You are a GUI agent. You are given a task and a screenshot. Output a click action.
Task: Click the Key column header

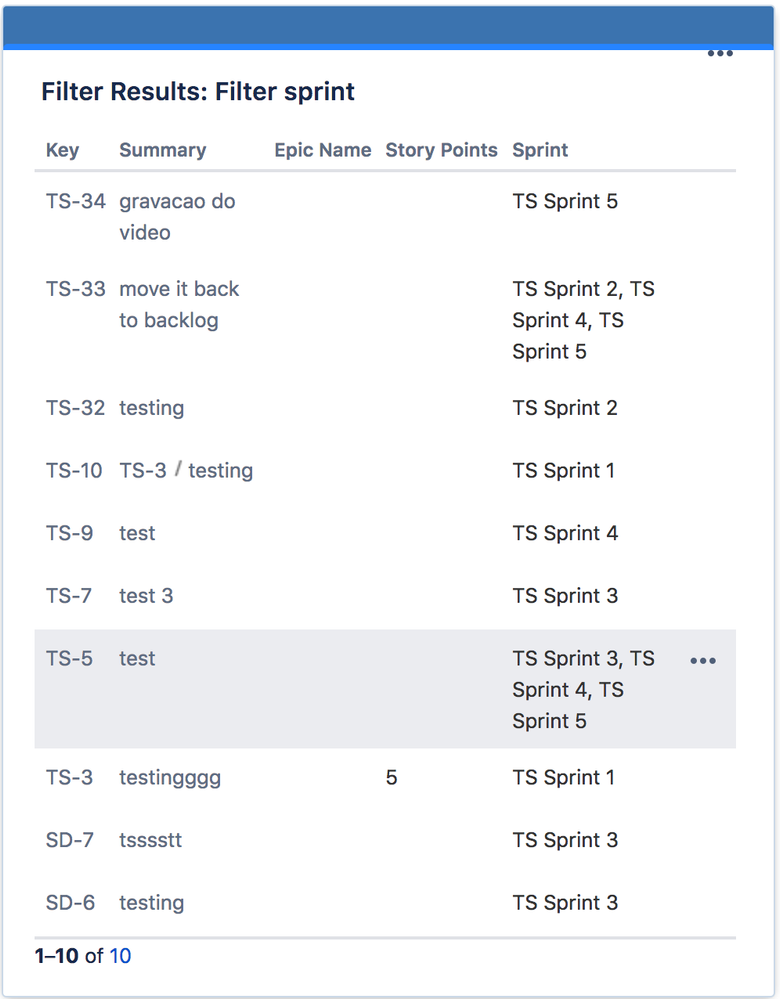click(62, 150)
